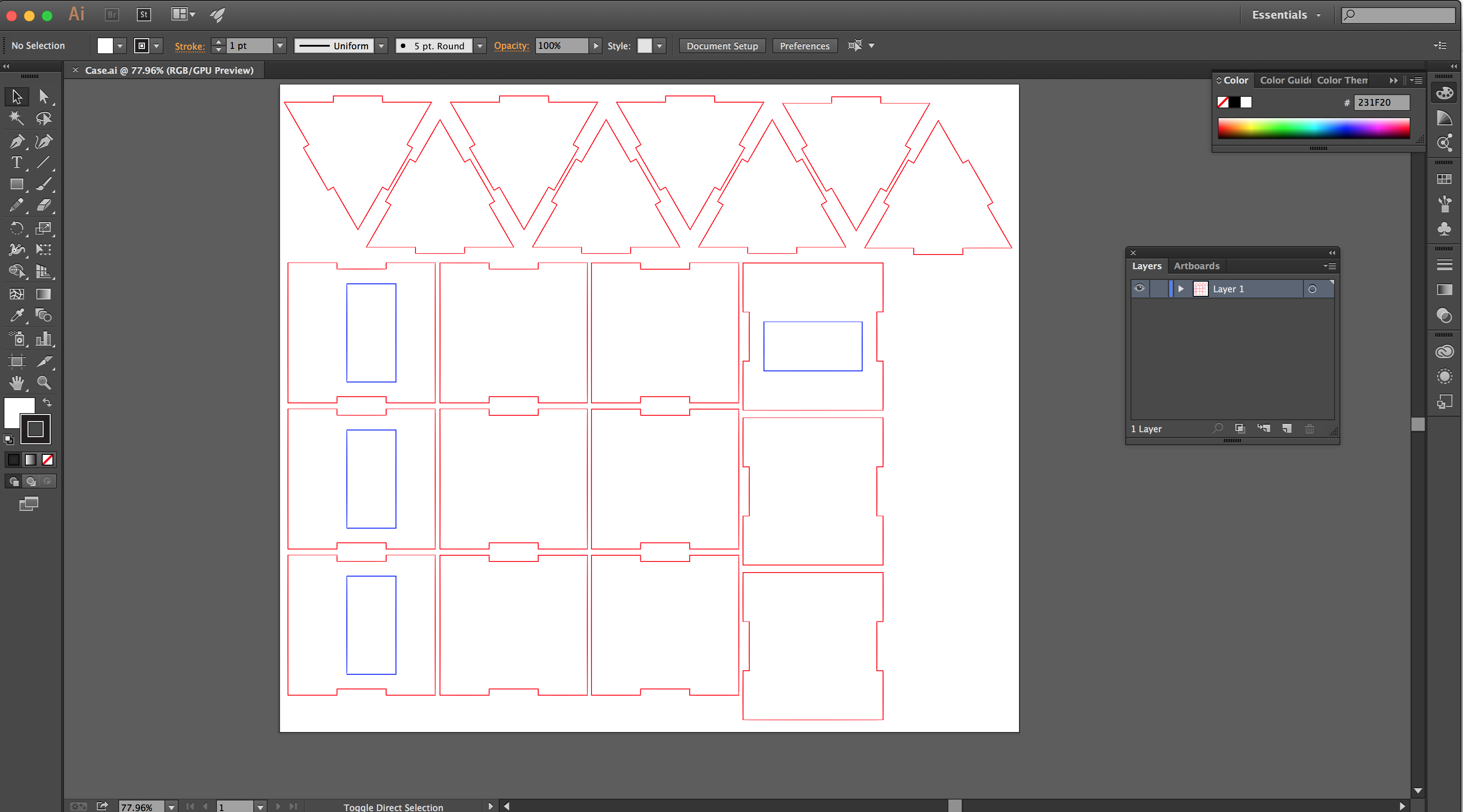1463x812 pixels.
Task: Create new layer in Layers panel
Action: pyautogui.click(x=1287, y=429)
